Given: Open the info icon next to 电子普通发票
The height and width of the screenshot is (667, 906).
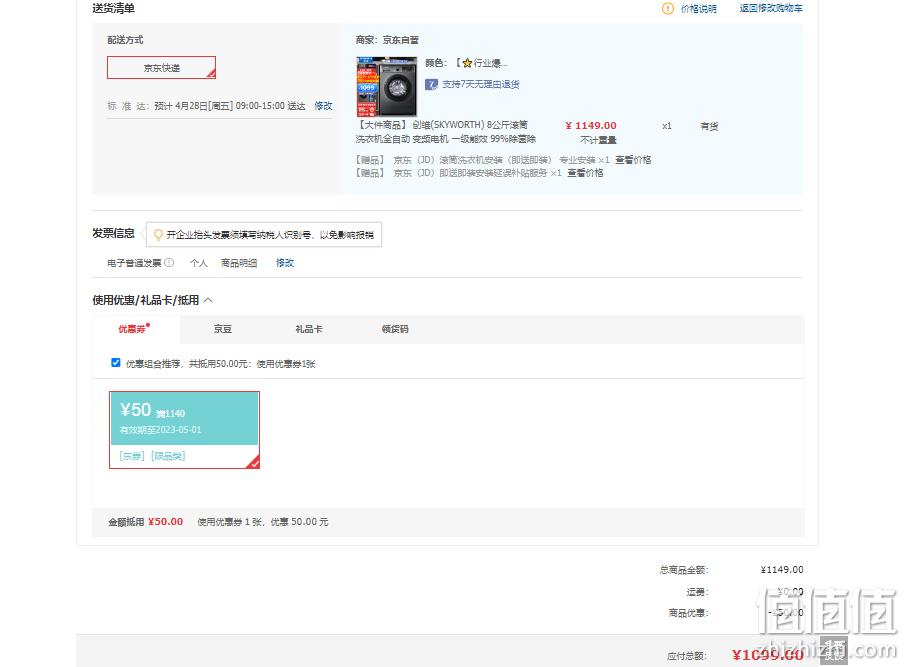Looking at the screenshot, I should 169,262.
